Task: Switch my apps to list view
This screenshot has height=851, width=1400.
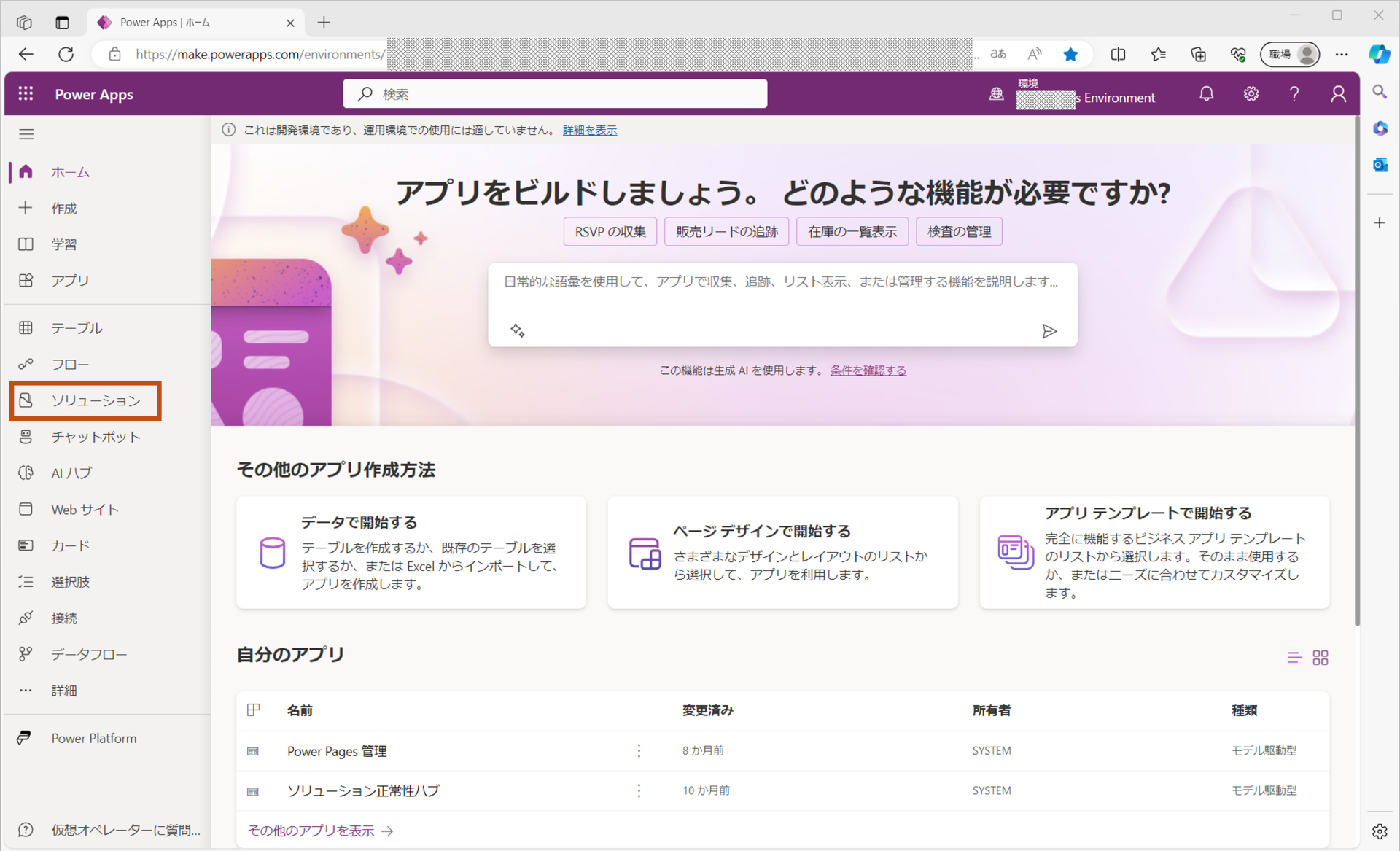Action: (1294, 658)
